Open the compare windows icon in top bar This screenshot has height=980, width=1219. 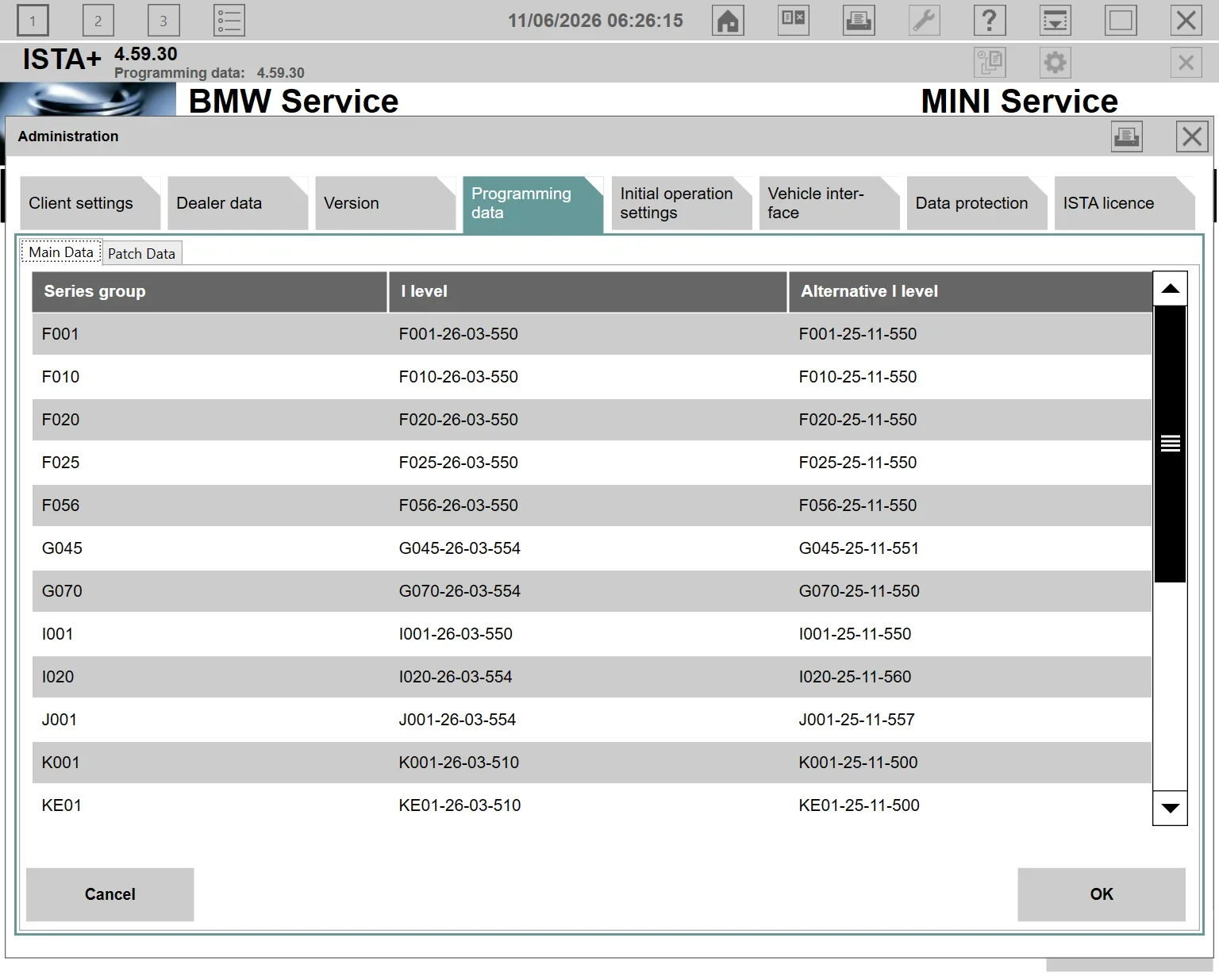click(794, 20)
